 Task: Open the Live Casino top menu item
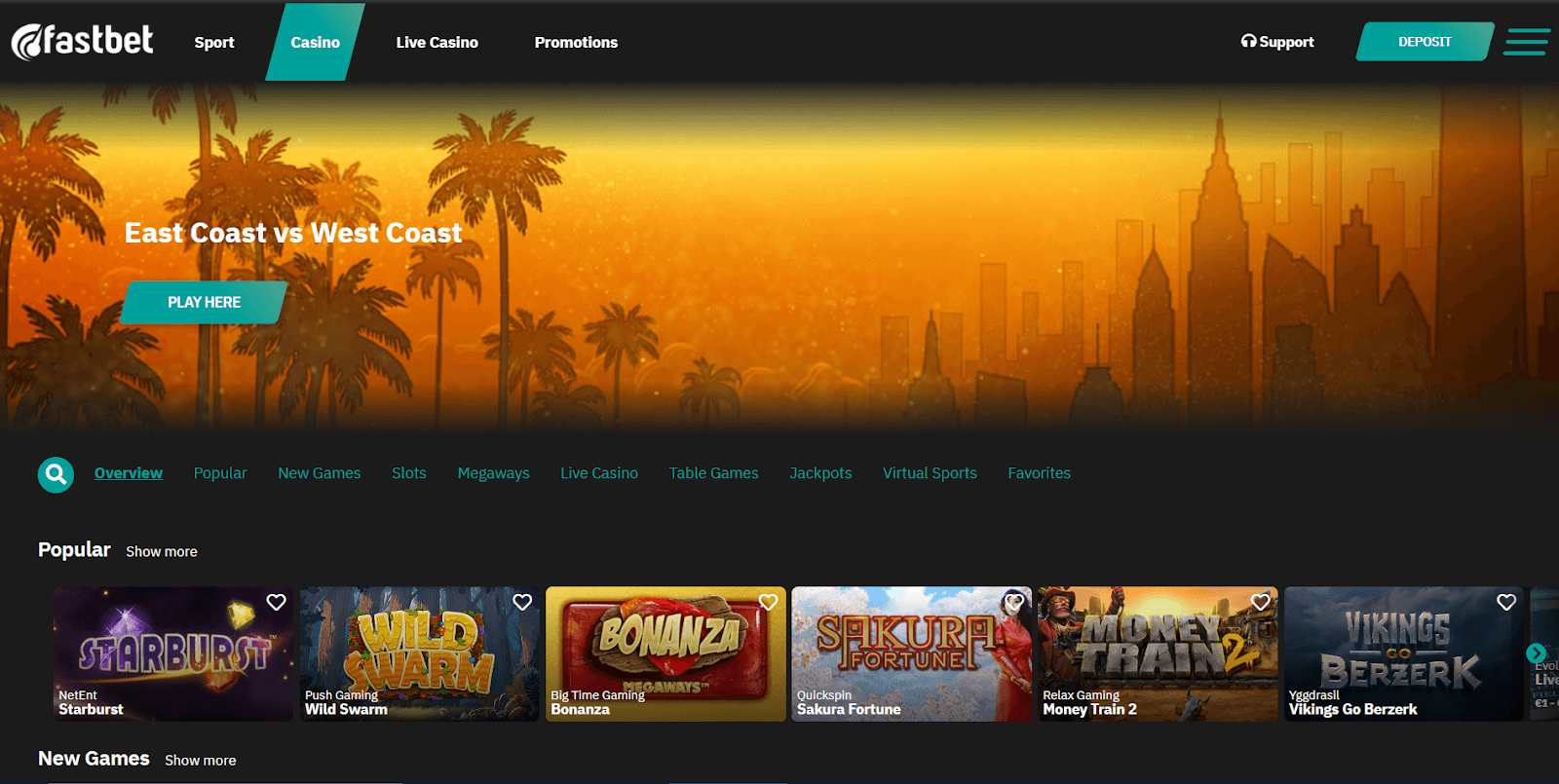click(437, 42)
